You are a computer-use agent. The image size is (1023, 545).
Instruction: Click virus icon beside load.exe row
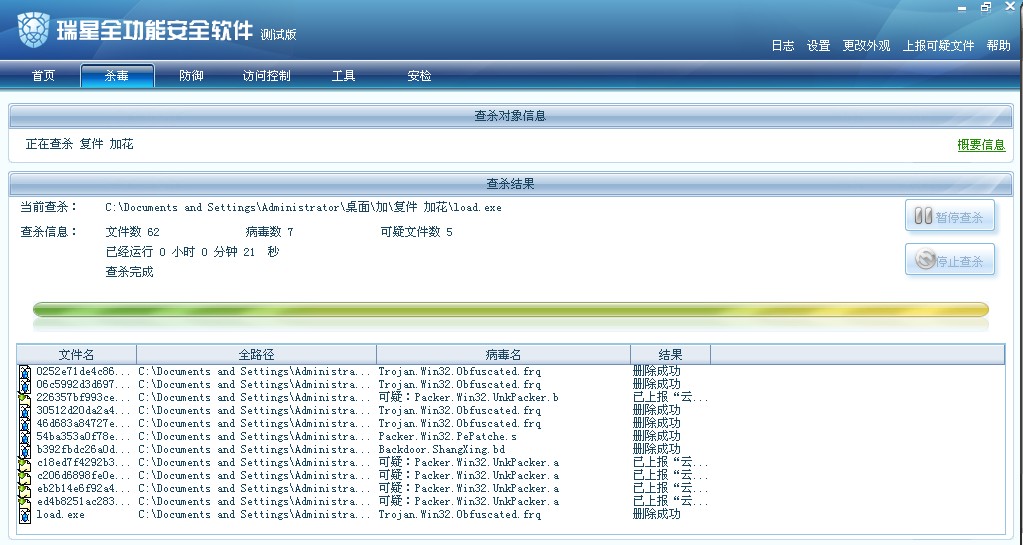[x=25, y=516]
